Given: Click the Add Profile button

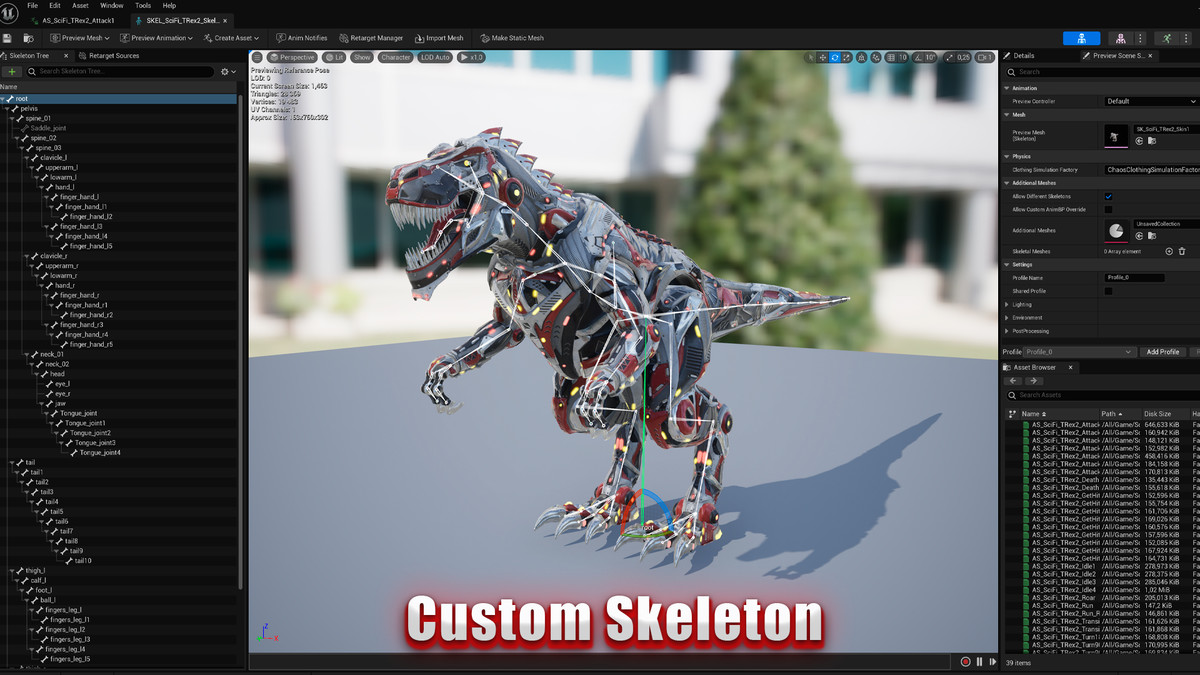Looking at the screenshot, I should 1164,351.
